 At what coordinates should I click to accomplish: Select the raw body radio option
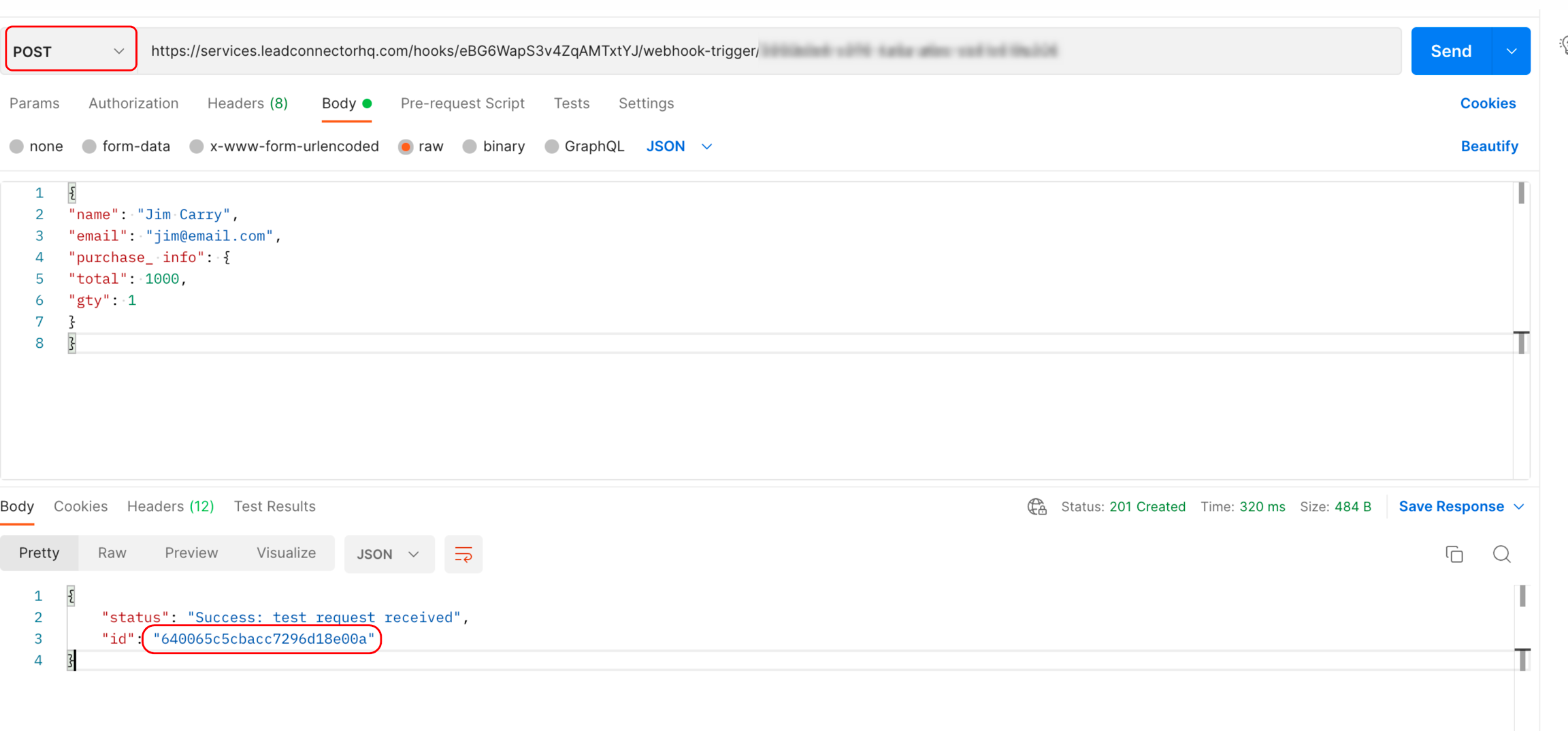[x=406, y=146]
